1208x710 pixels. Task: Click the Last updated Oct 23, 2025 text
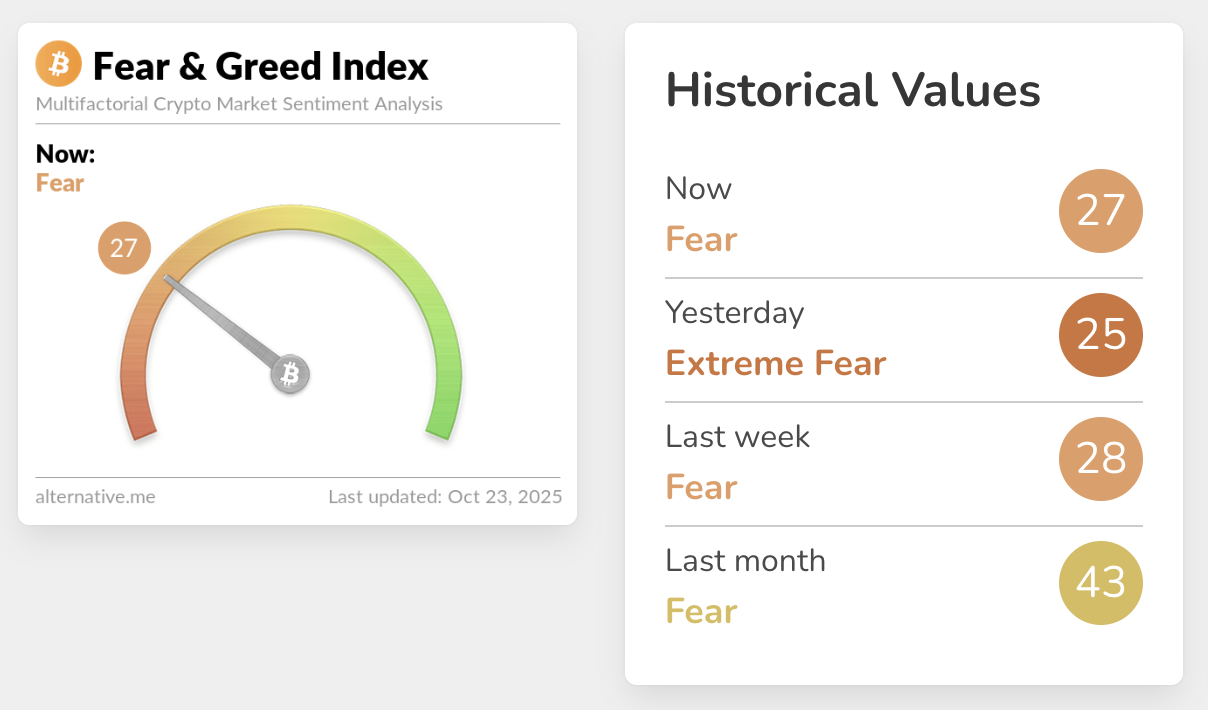pos(445,496)
